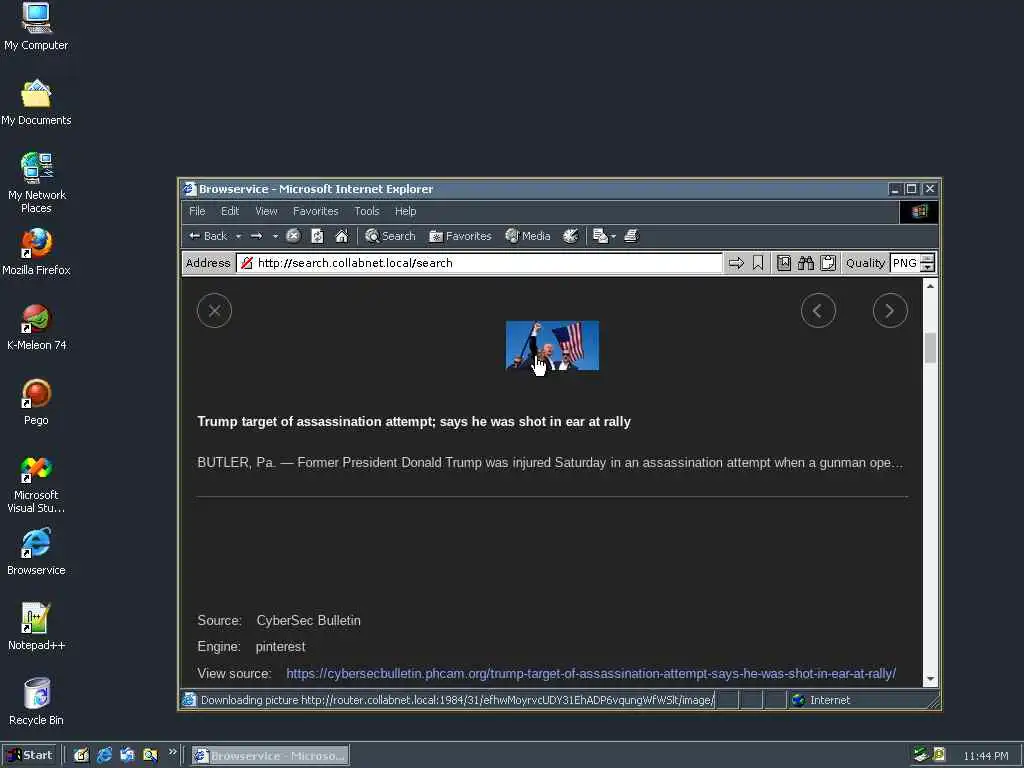Click the network tray icon

pyautogui.click(x=921, y=755)
